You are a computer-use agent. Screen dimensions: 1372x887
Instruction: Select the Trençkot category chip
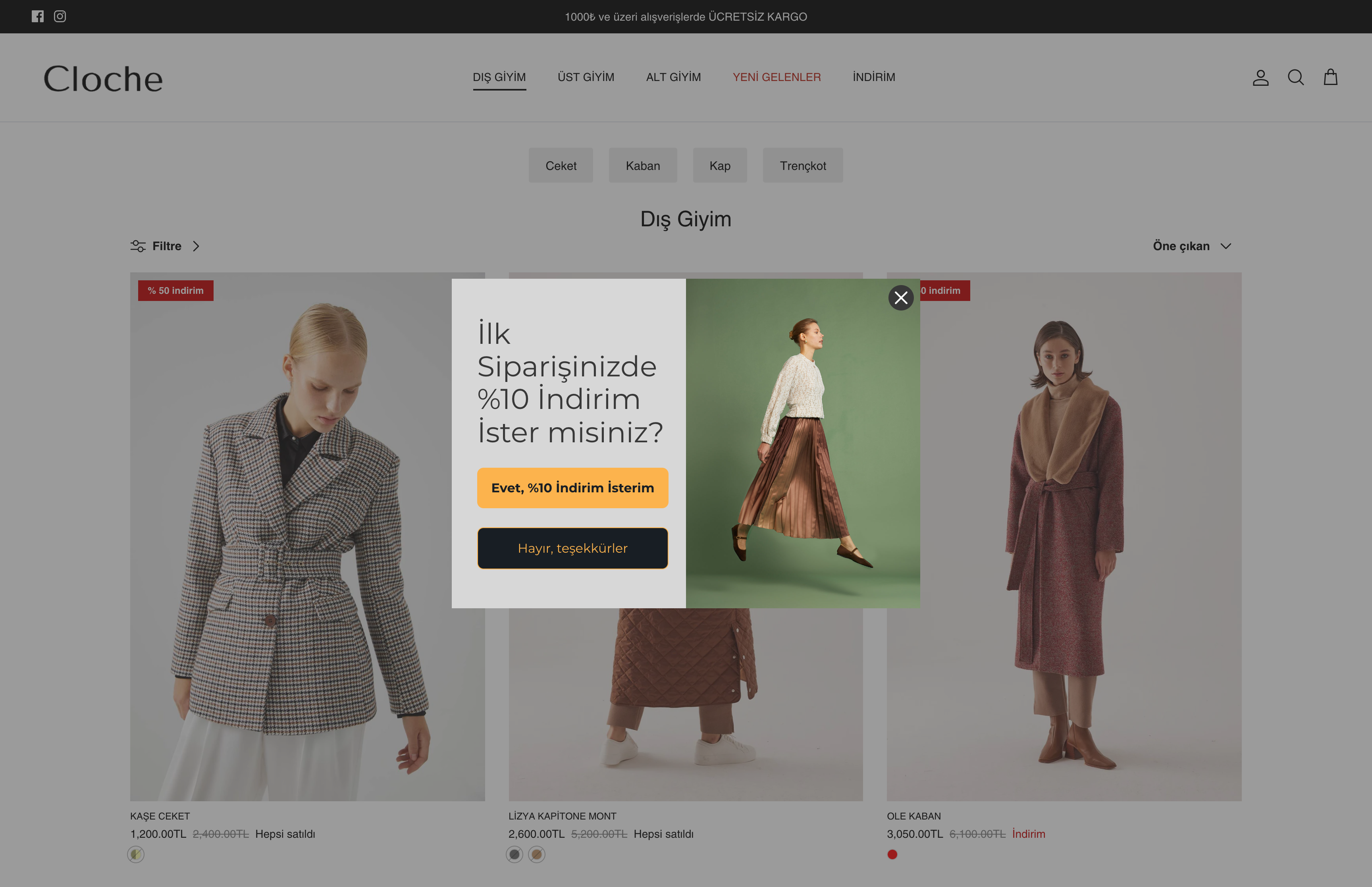pos(803,166)
